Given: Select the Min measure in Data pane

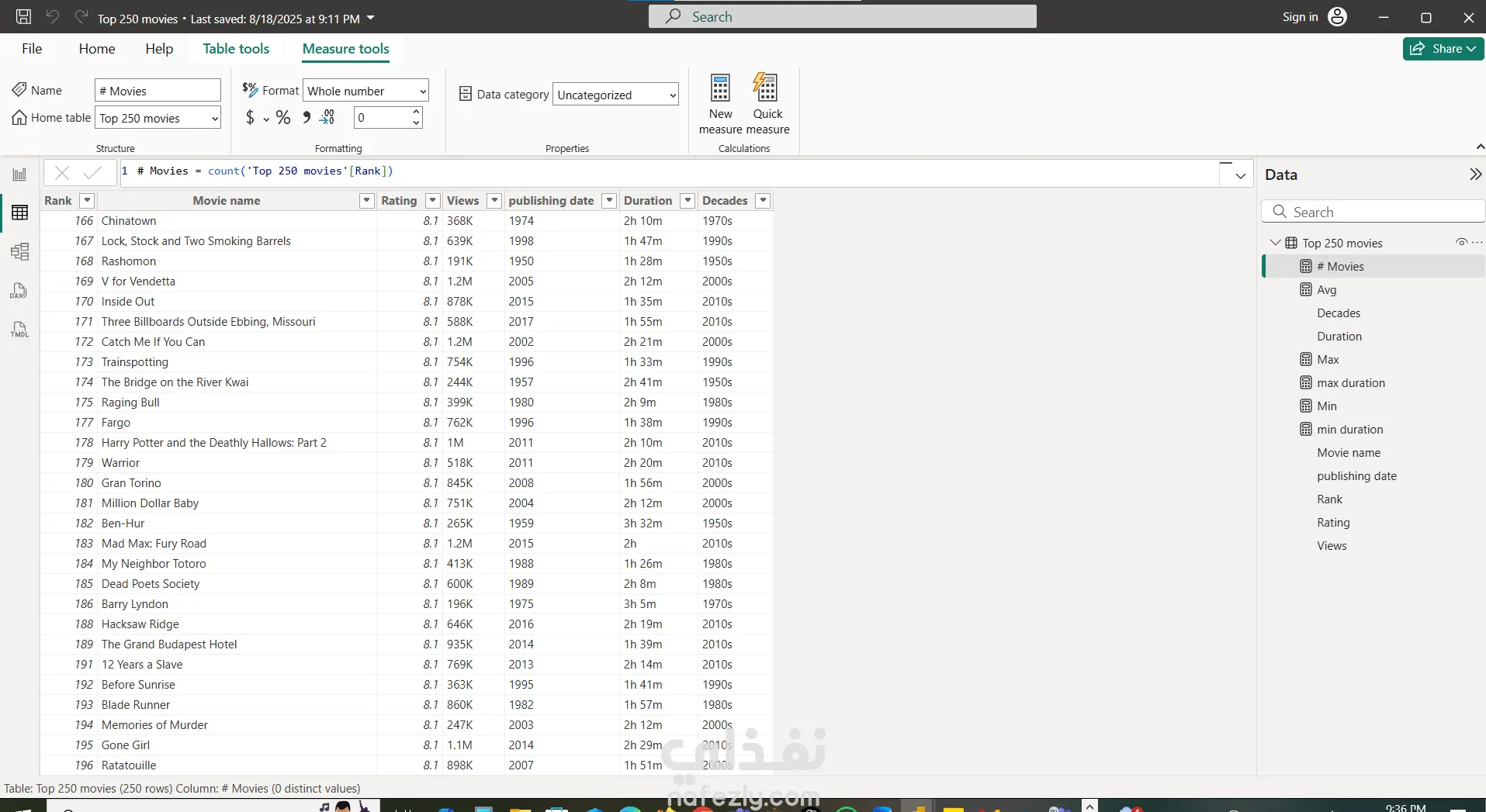Looking at the screenshot, I should (x=1326, y=406).
